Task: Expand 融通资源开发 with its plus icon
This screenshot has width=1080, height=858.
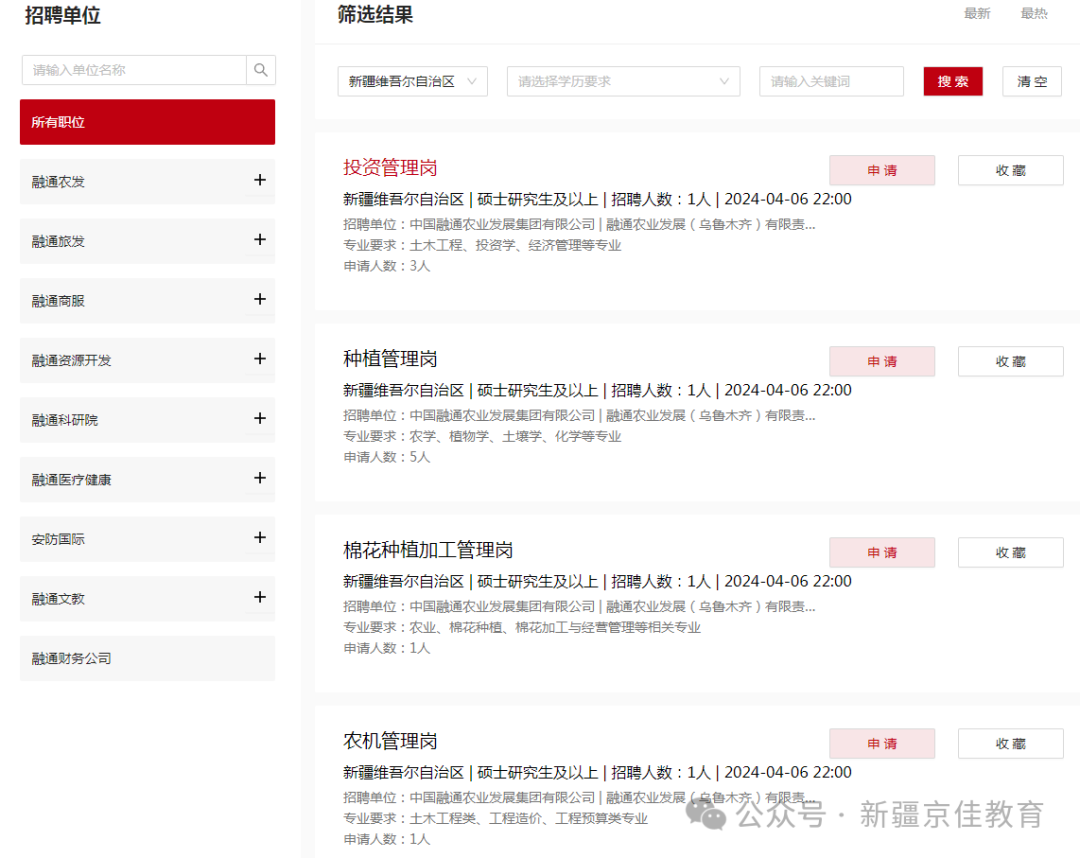Action: tap(260, 359)
